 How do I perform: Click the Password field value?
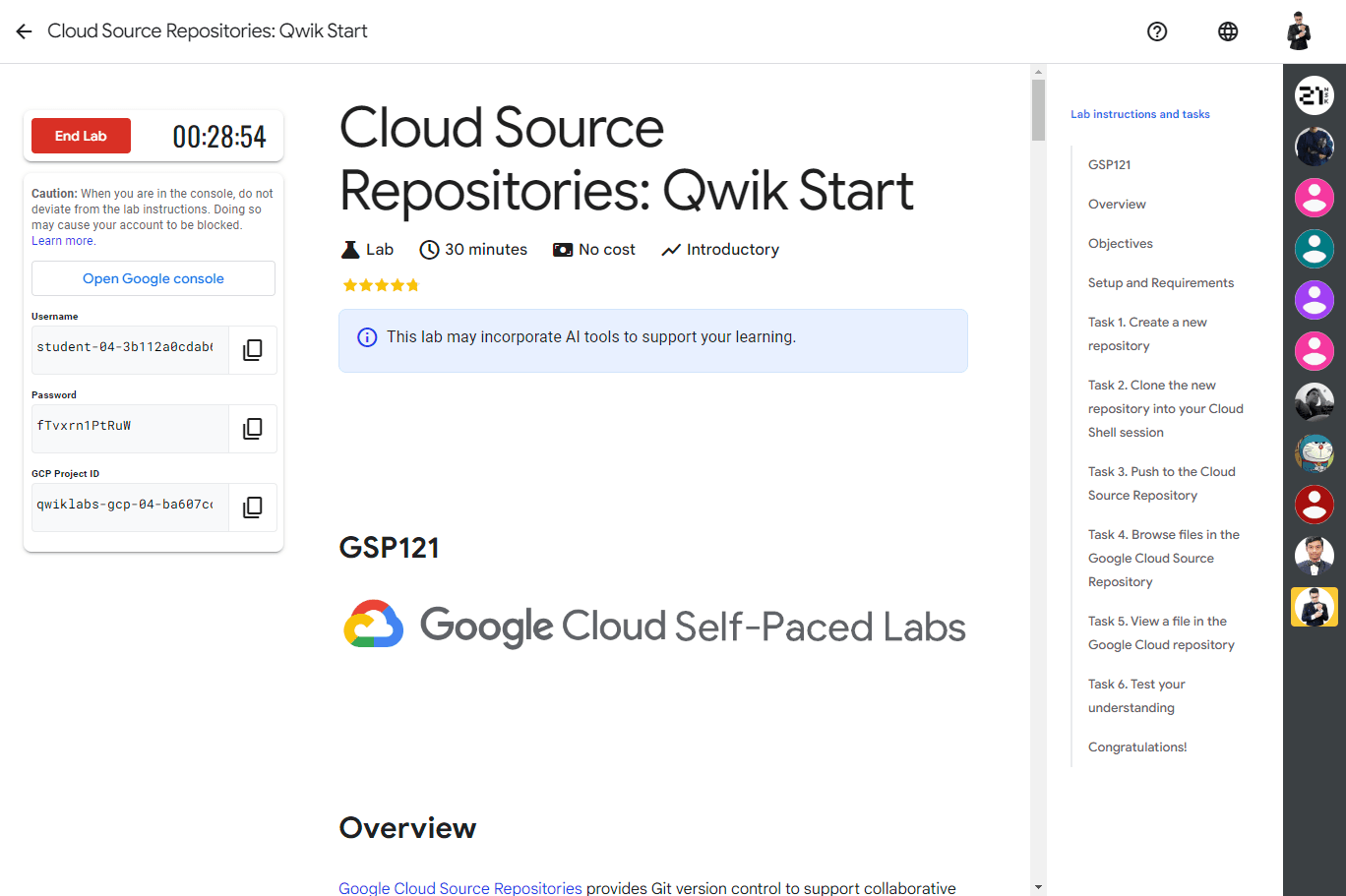[x=130, y=429]
